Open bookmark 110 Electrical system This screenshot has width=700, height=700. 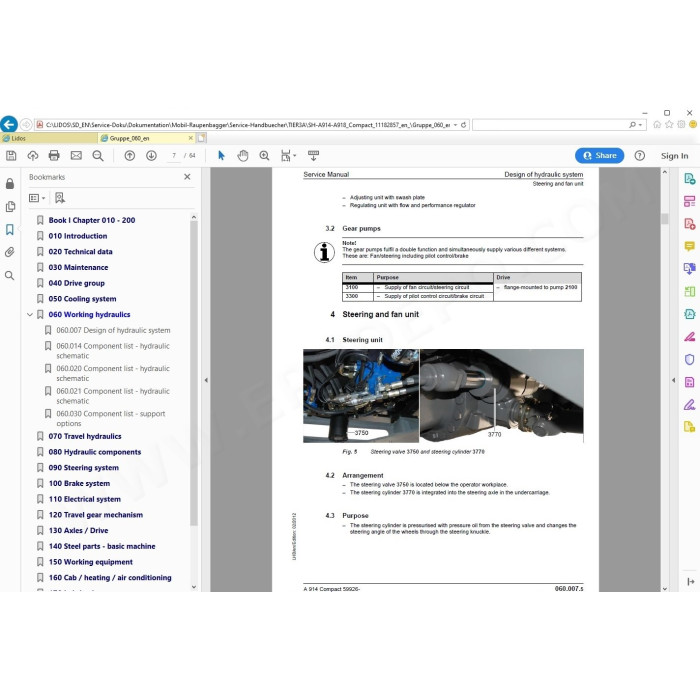(84, 499)
